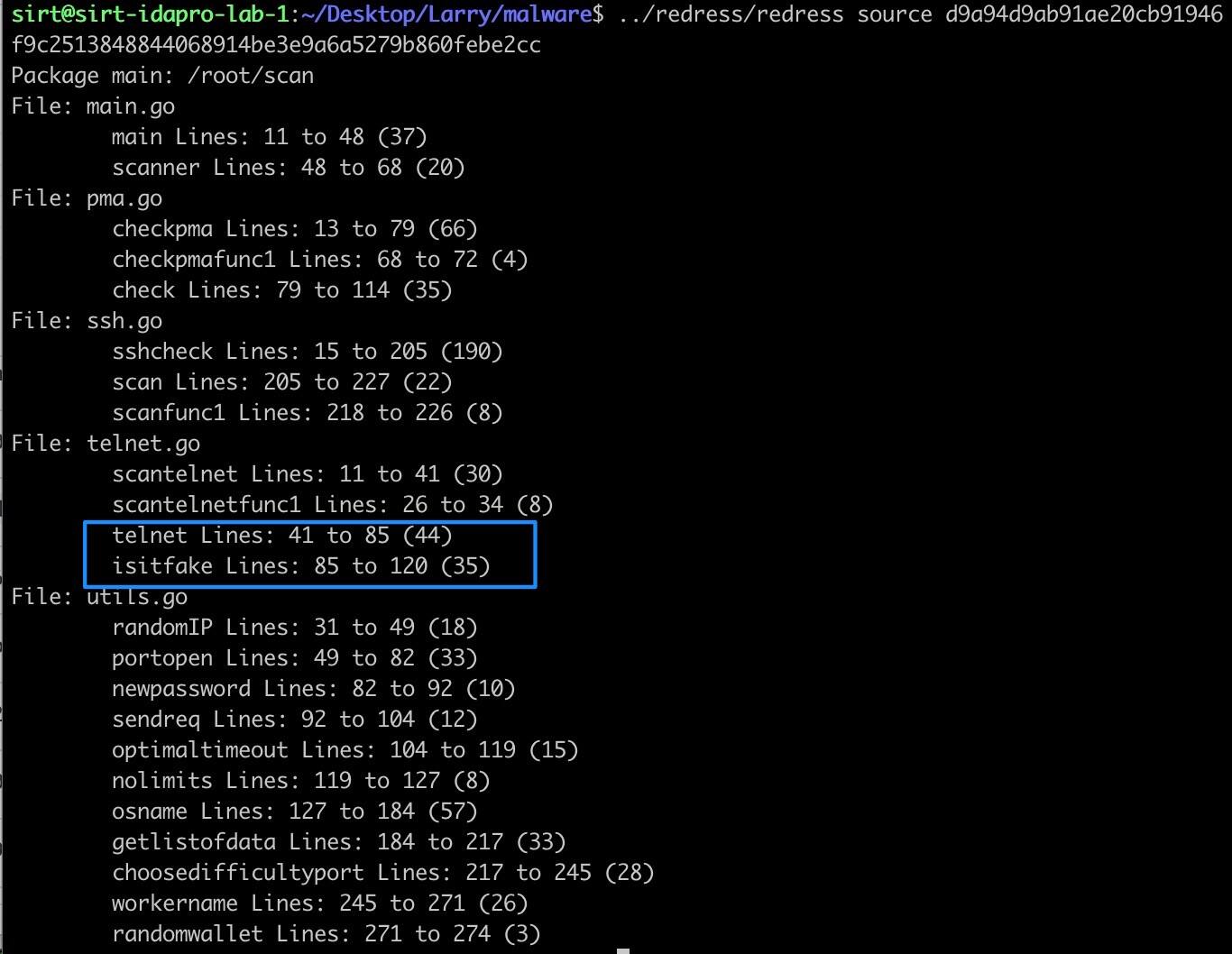Click the hash string f9c2513848844068914be line
The image size is (1232, 954).
[276, 44]
